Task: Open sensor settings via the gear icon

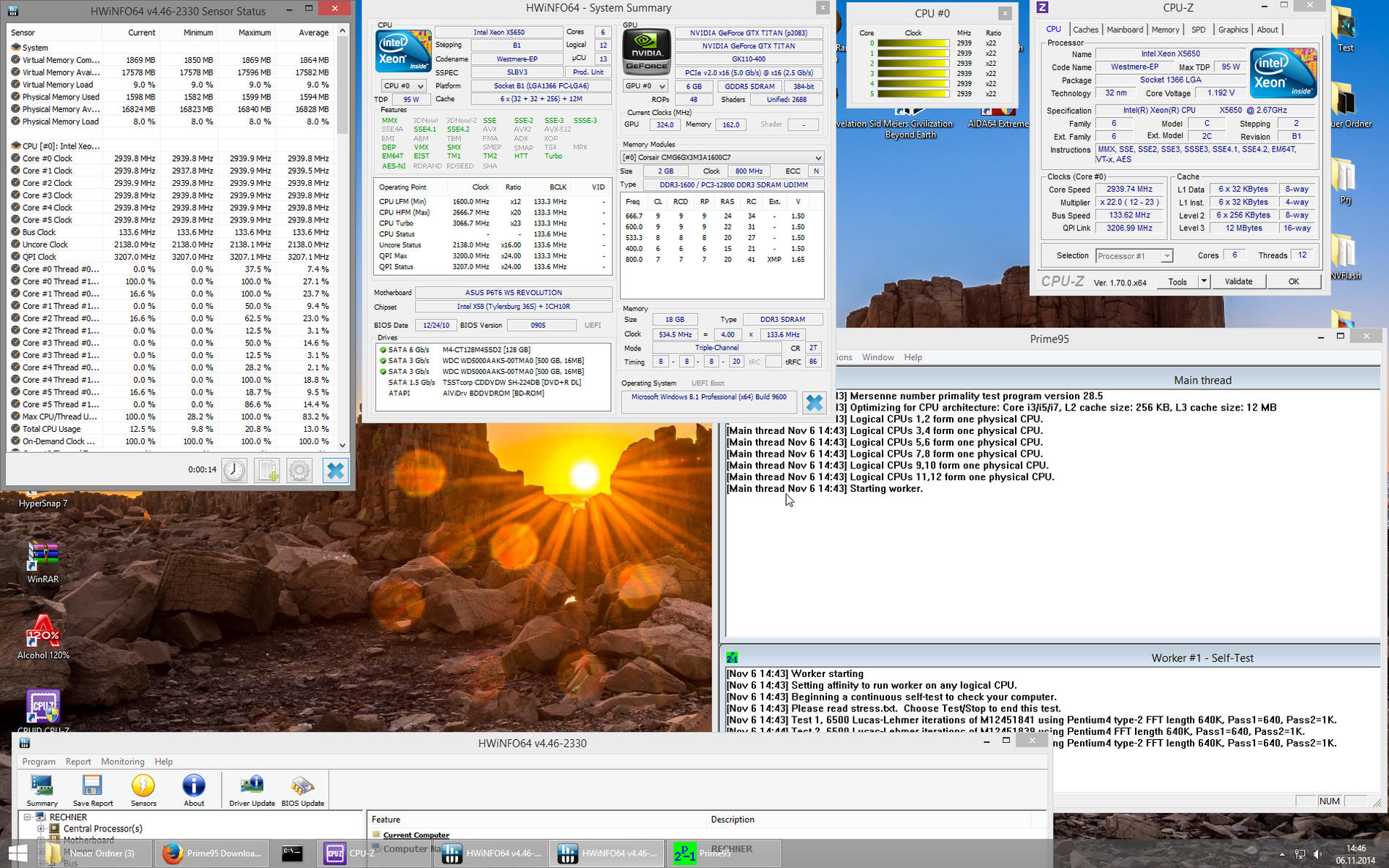Action: pyautogui.click(x=299, y=470)
